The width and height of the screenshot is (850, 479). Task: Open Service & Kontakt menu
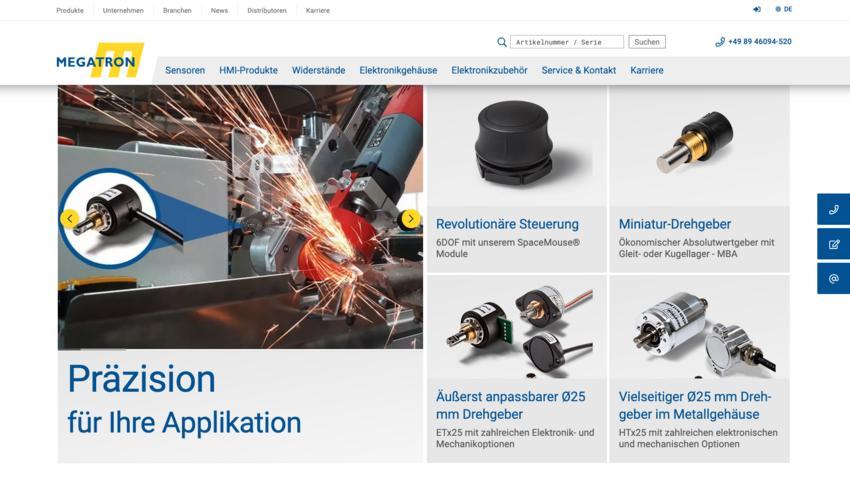[x=578, y=70]
